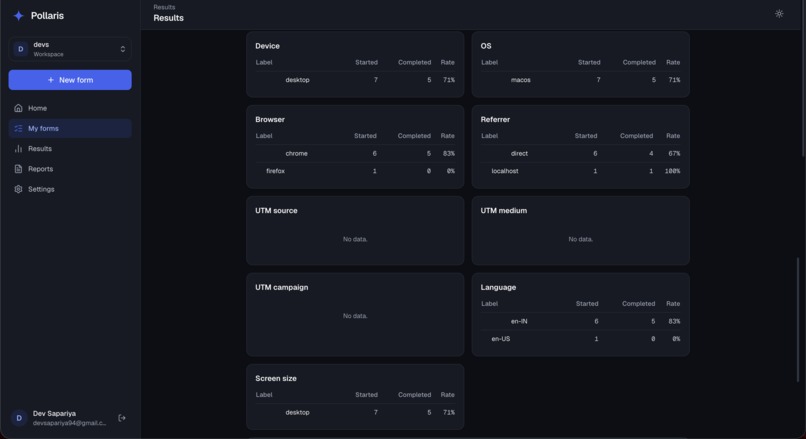The width and height of the screenshot is (806, 439).
Task: Open the Settings menu item
Action: point(70,189)
